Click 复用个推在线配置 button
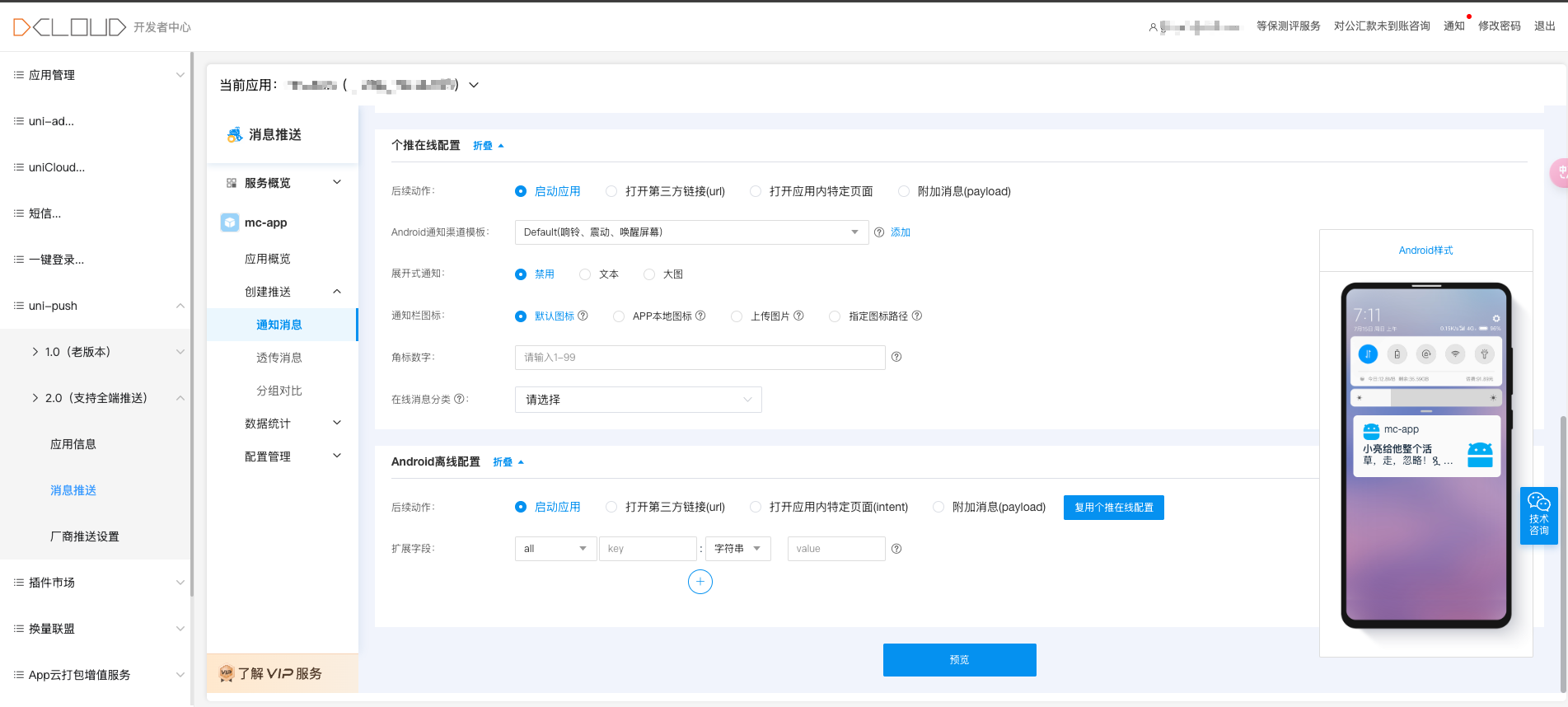Image resolution: width=1568 pixels, height=707 pixels. click(1113, 508)
